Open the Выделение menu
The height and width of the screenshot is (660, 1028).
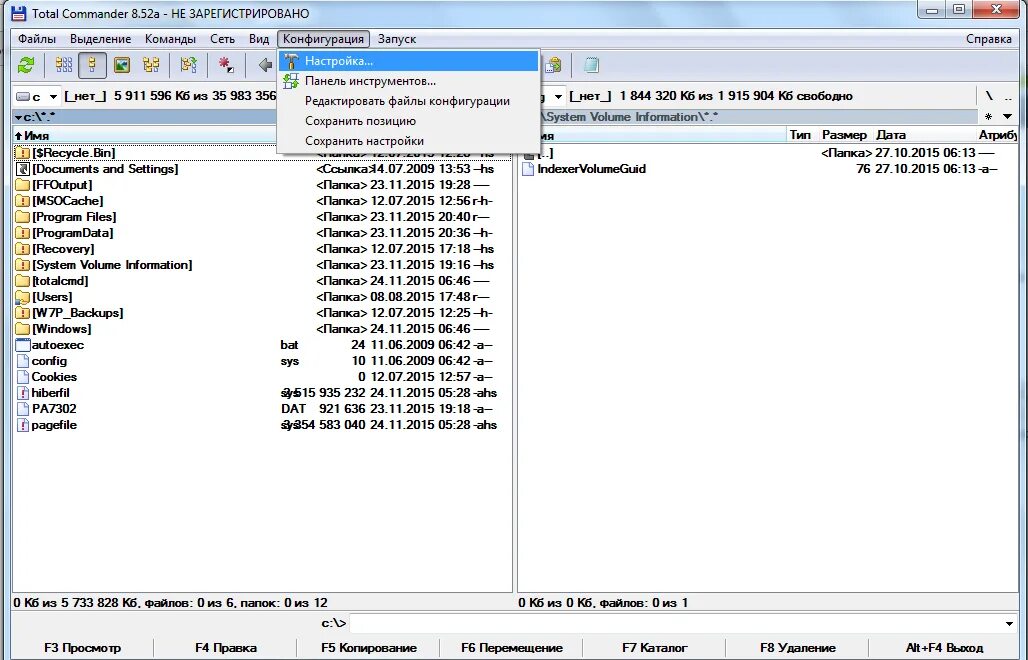click(x=100, y=39)
